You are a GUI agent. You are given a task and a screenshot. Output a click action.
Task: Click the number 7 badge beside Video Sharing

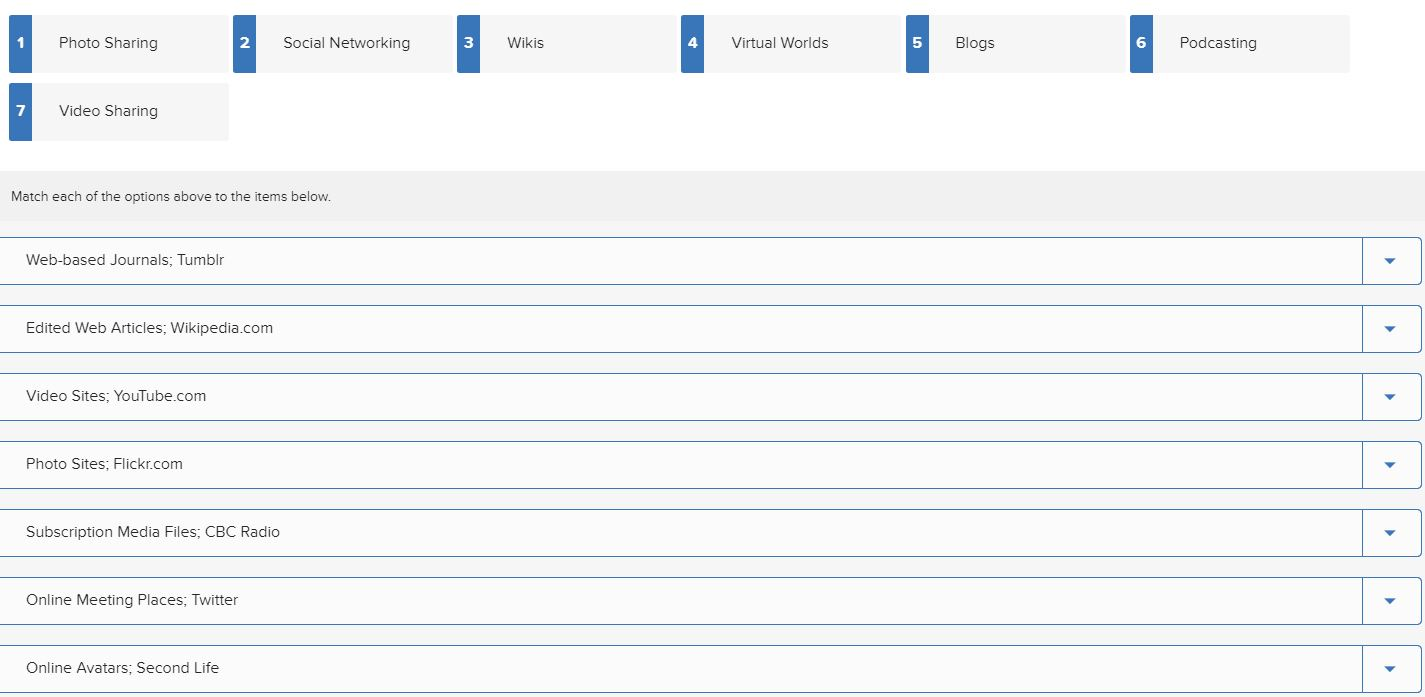click(19, 111)
